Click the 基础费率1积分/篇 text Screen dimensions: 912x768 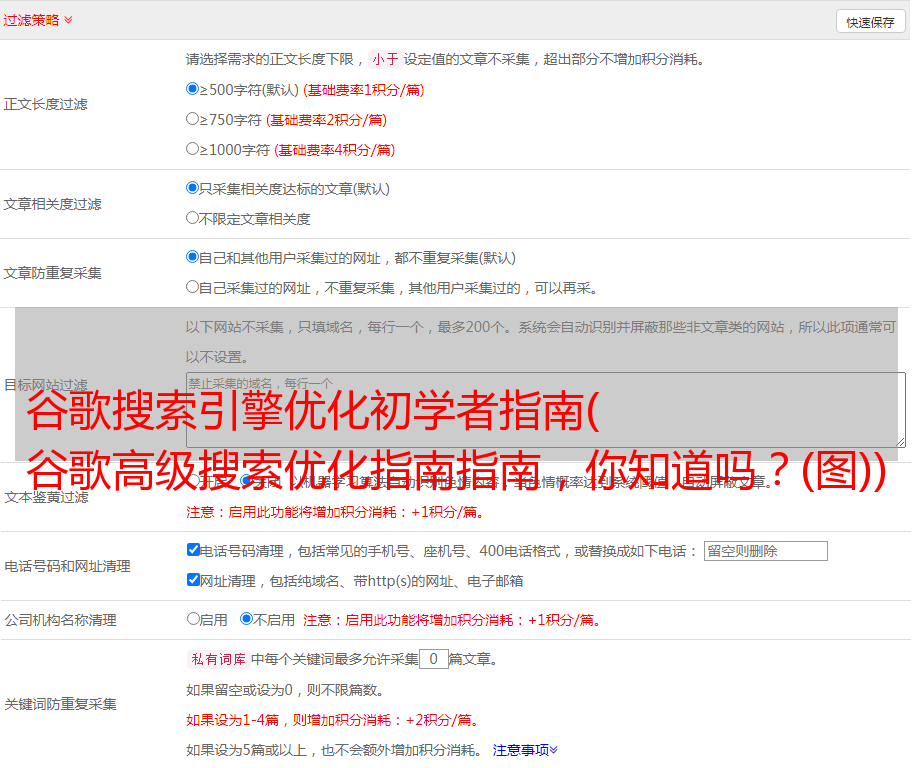(364, 90)
